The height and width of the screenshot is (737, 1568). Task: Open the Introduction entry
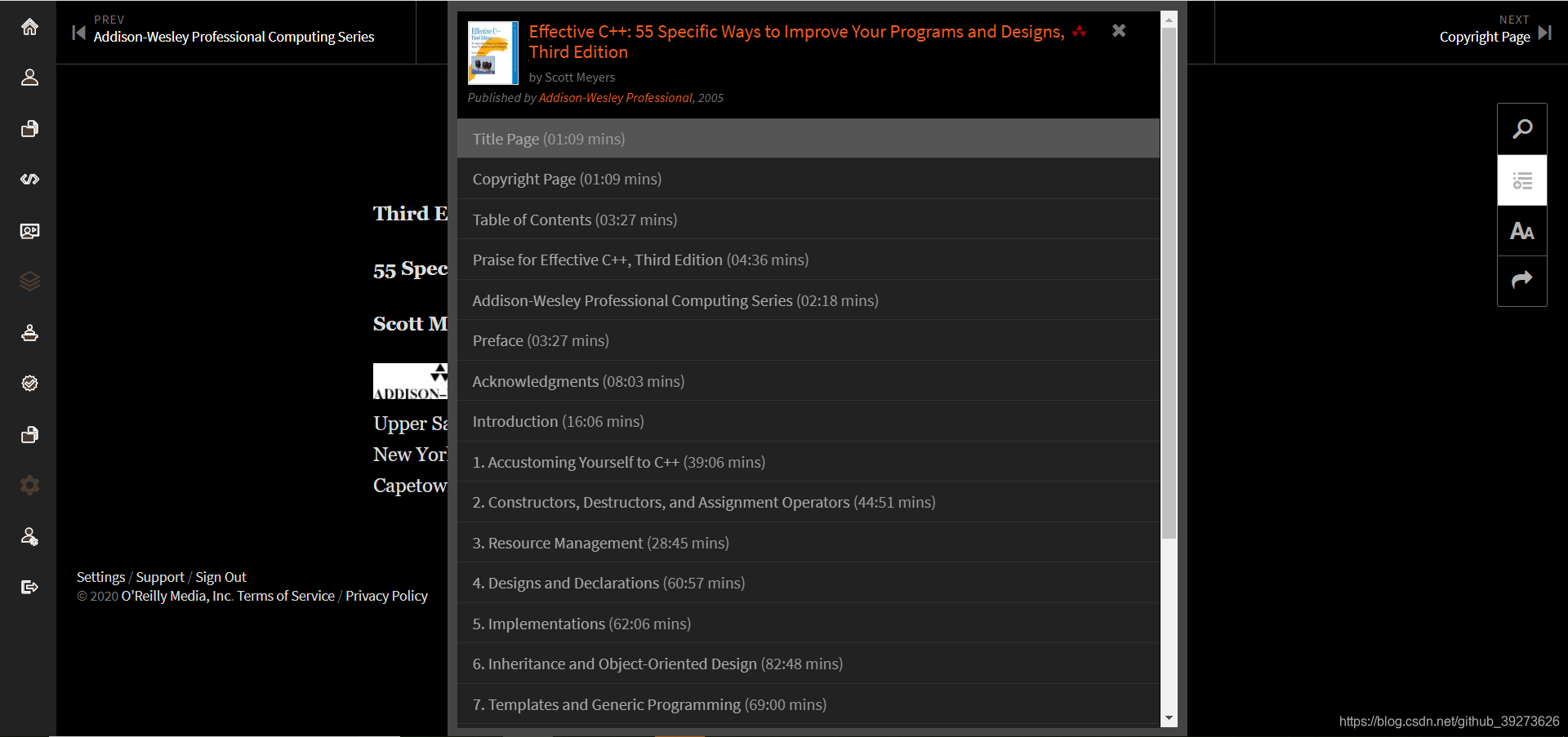pyautogui.click(x=808, y=421)
